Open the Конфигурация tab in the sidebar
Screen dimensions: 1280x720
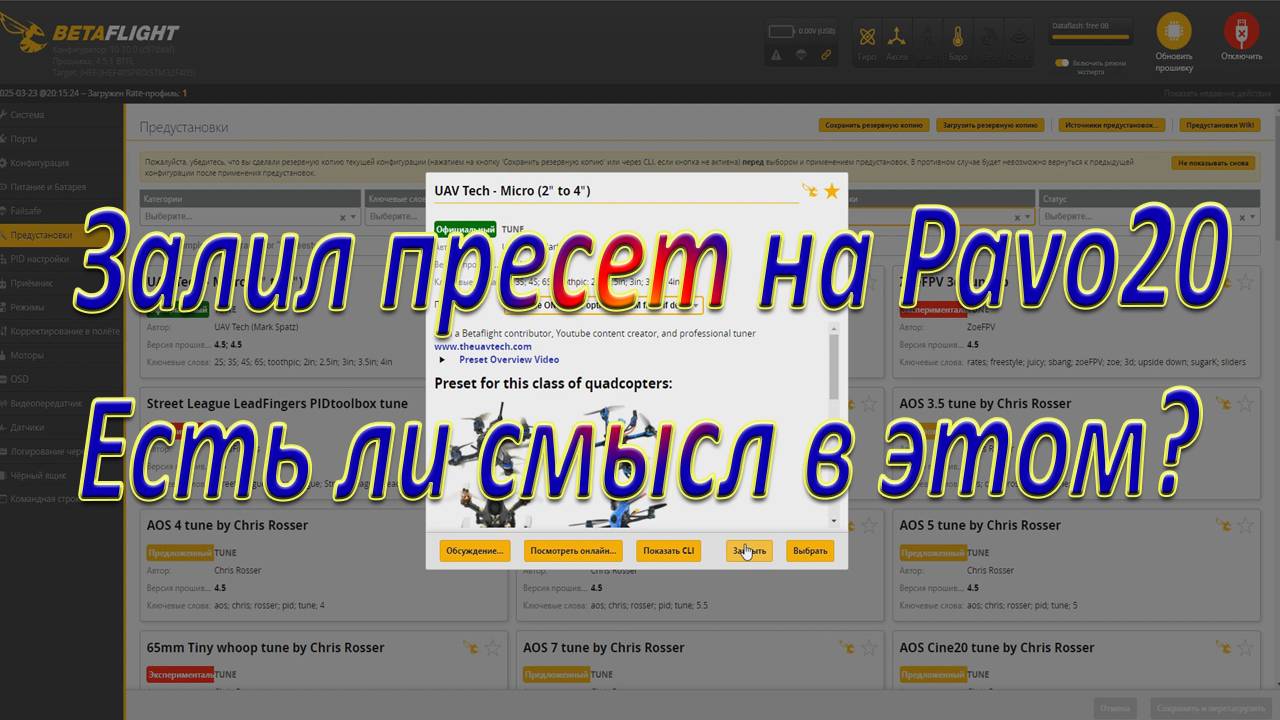click(61, 163)
